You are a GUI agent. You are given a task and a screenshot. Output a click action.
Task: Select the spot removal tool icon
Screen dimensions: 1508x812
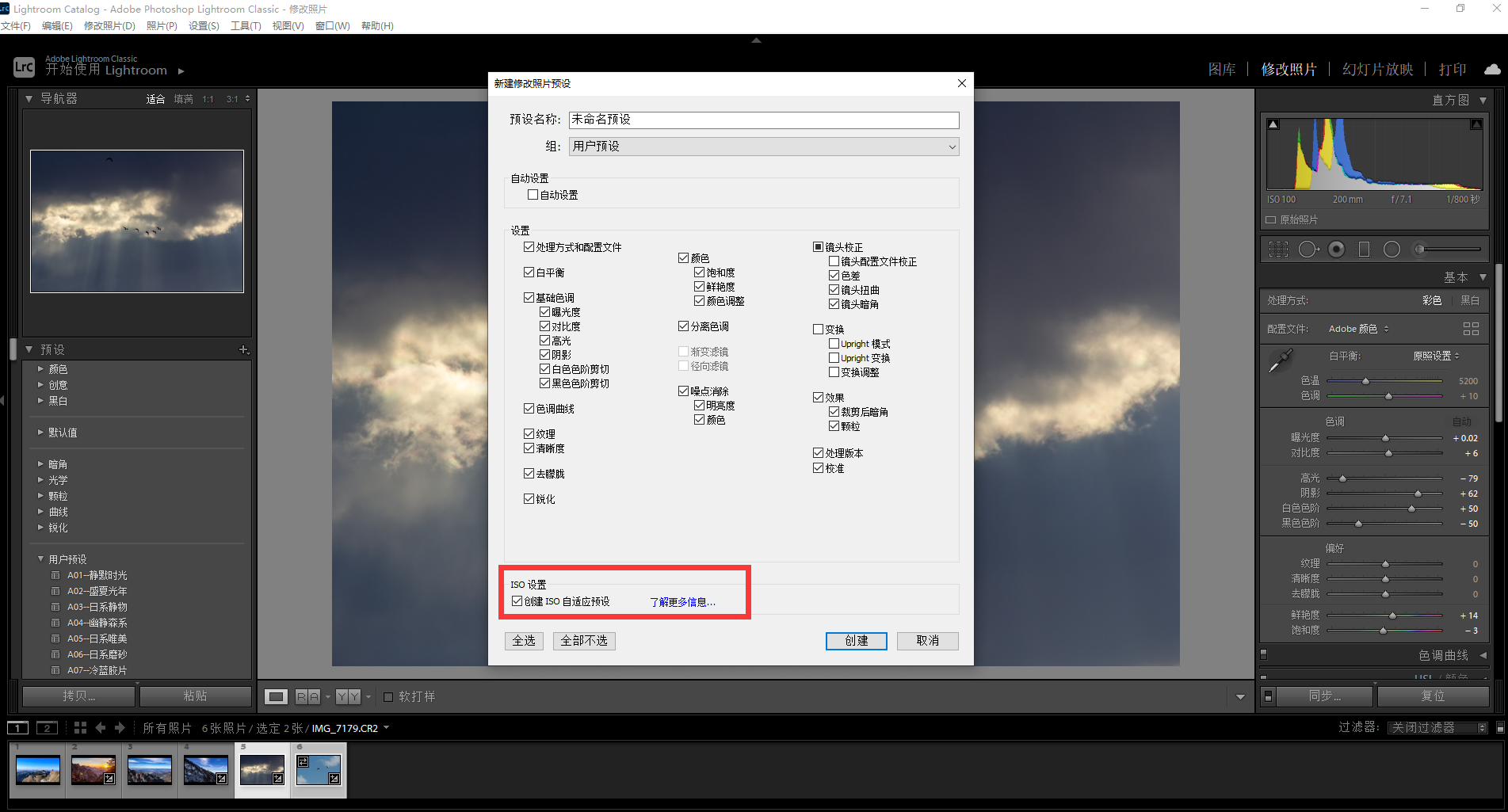(1308, 250)
